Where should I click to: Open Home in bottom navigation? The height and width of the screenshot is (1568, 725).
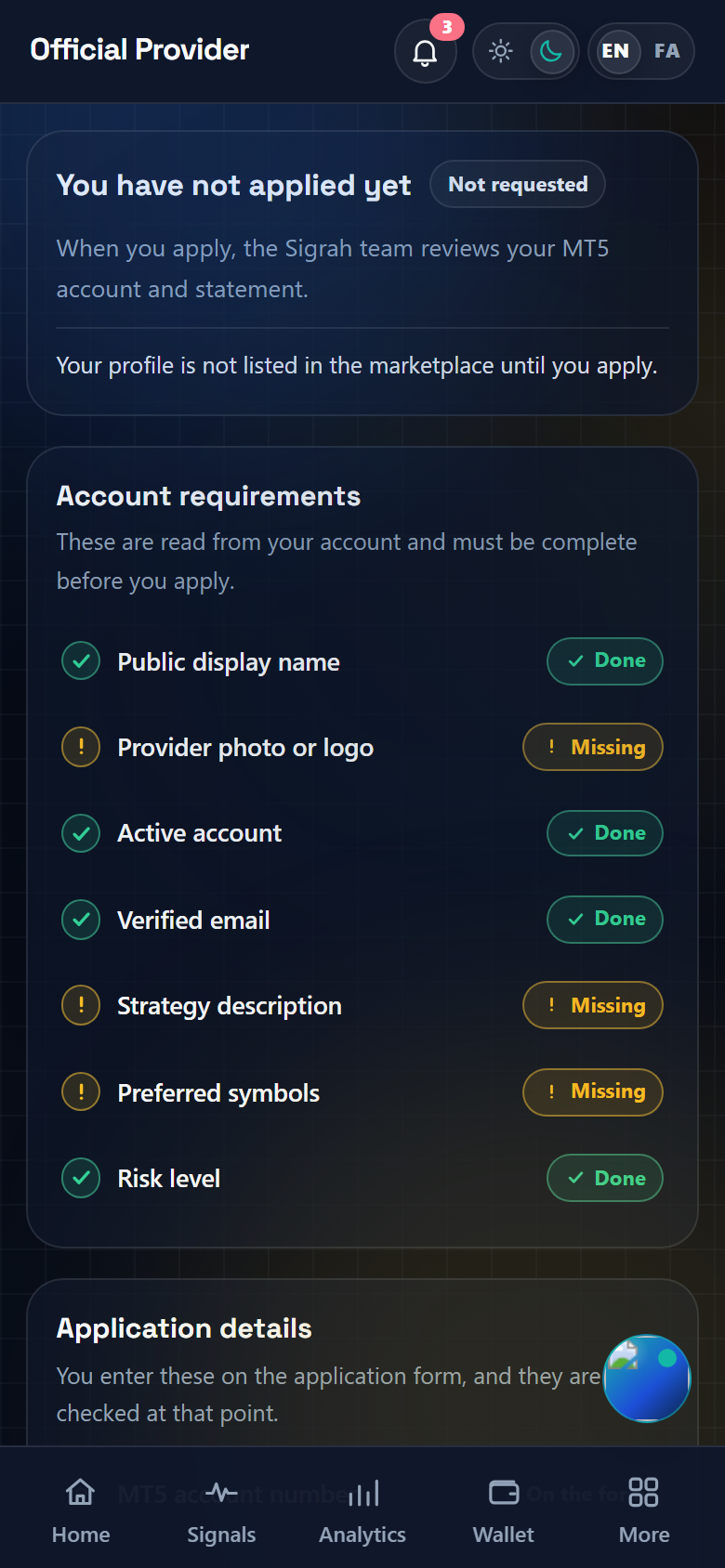(81, 1510)
